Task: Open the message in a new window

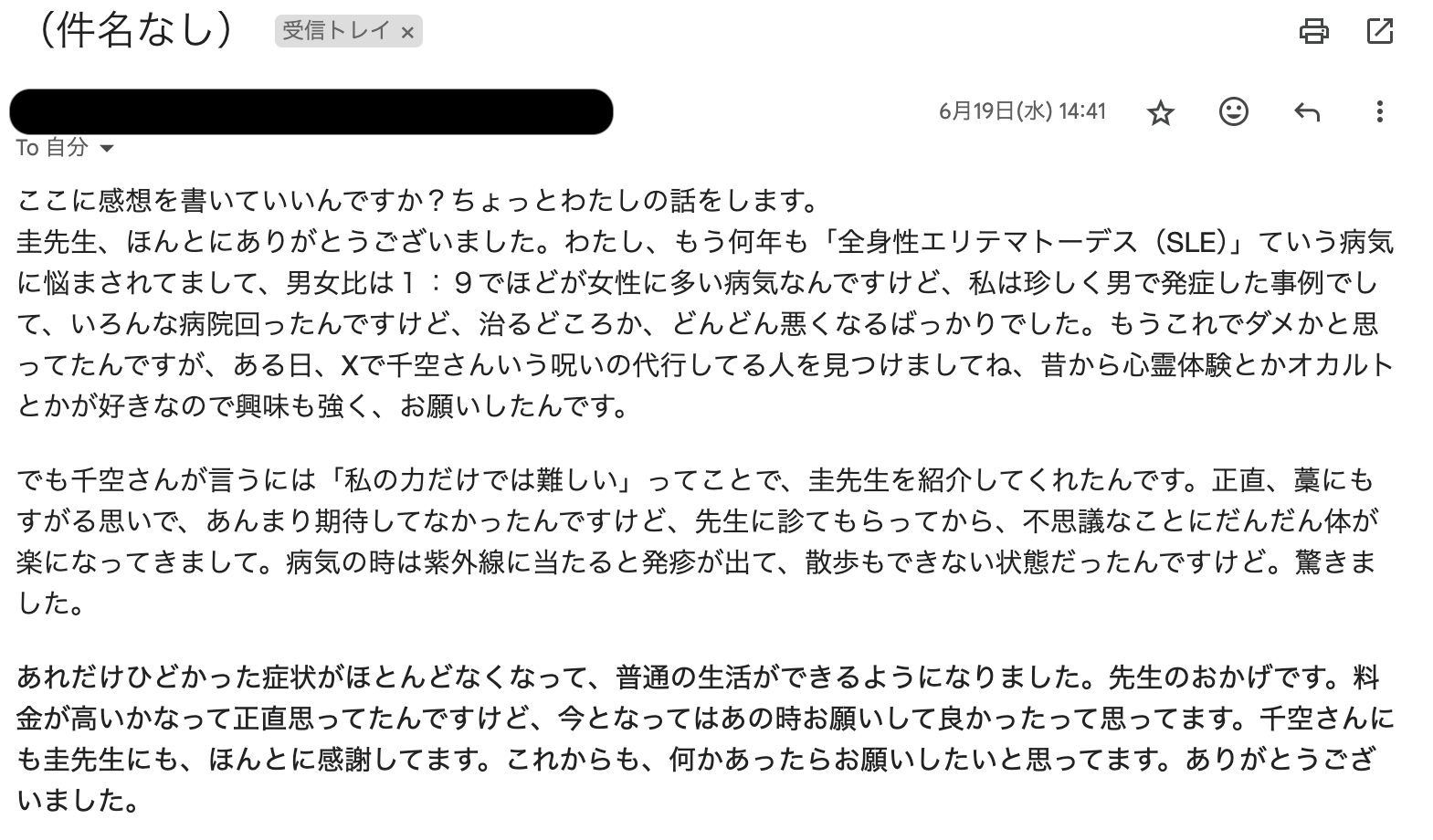Action: [1379, 32]
